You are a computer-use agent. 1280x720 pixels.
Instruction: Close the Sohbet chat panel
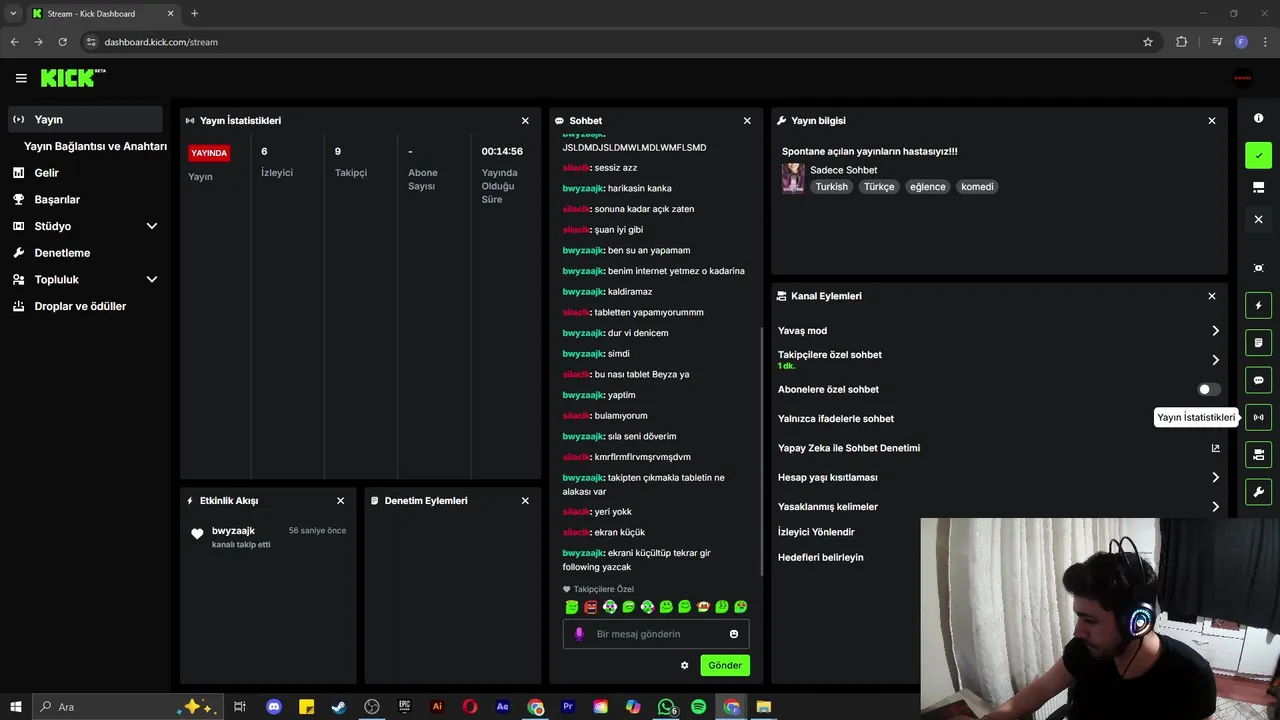(x=747, y=120)
